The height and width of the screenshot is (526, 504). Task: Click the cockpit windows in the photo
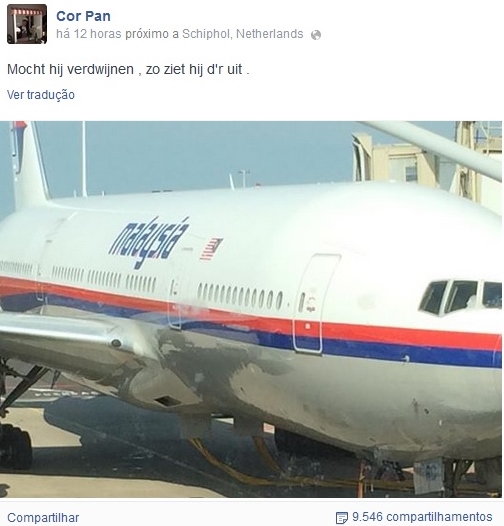pyautogui.click(x=460, y=297)
